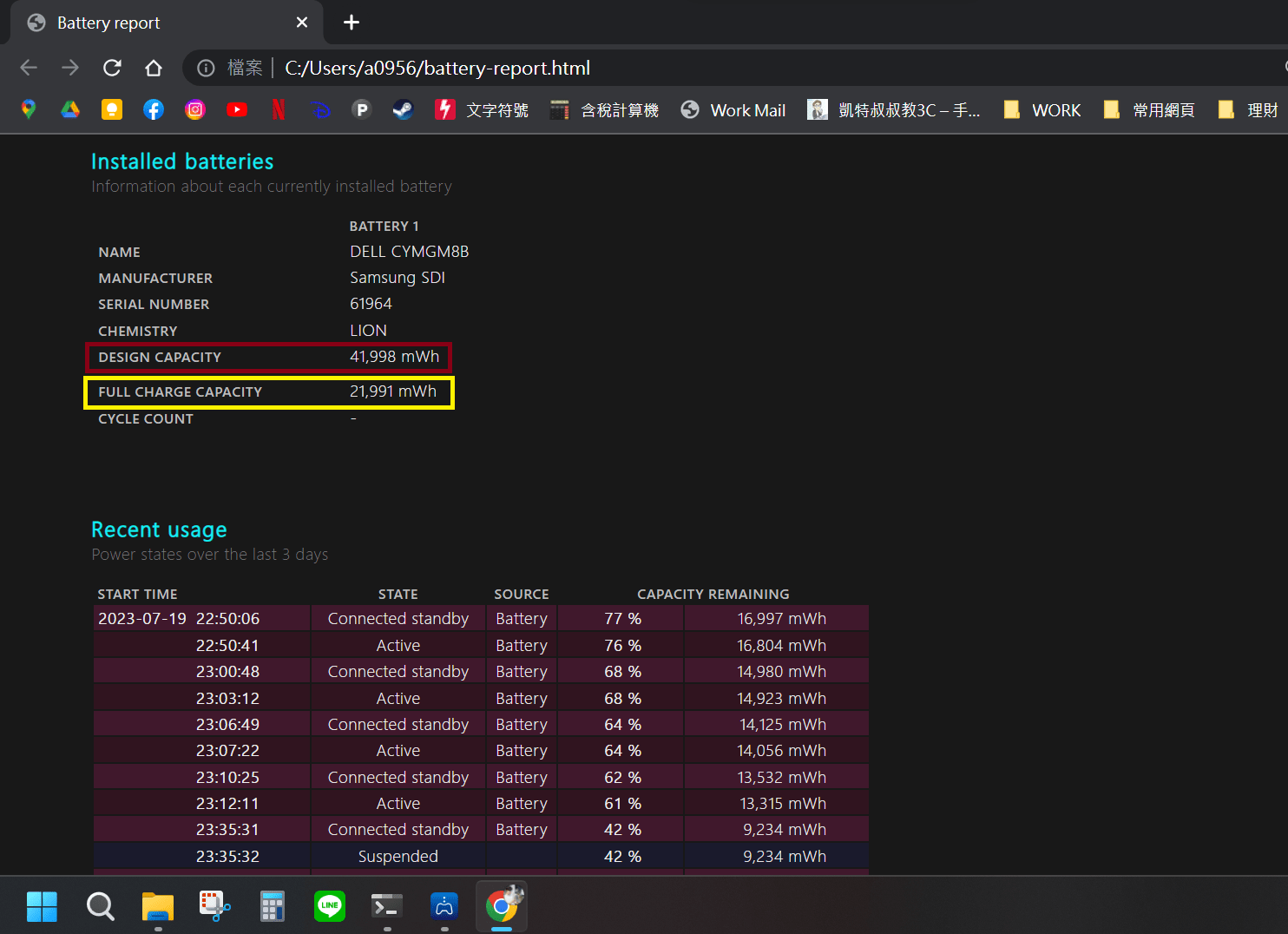Open the Google Keep bookmark
Viewport: 1288px width, 934px height.
[x=112, y=109]
